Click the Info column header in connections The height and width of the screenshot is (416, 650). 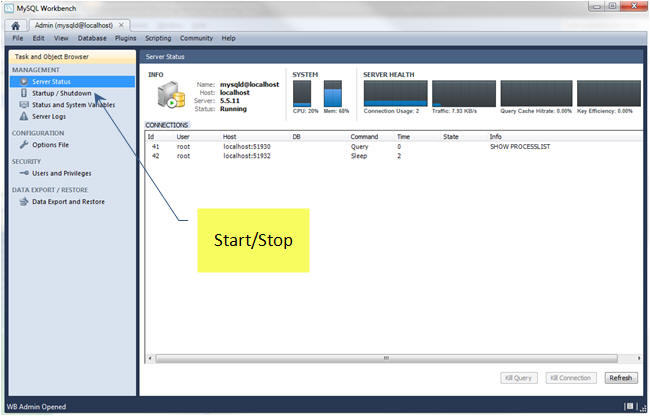point(495,136)
